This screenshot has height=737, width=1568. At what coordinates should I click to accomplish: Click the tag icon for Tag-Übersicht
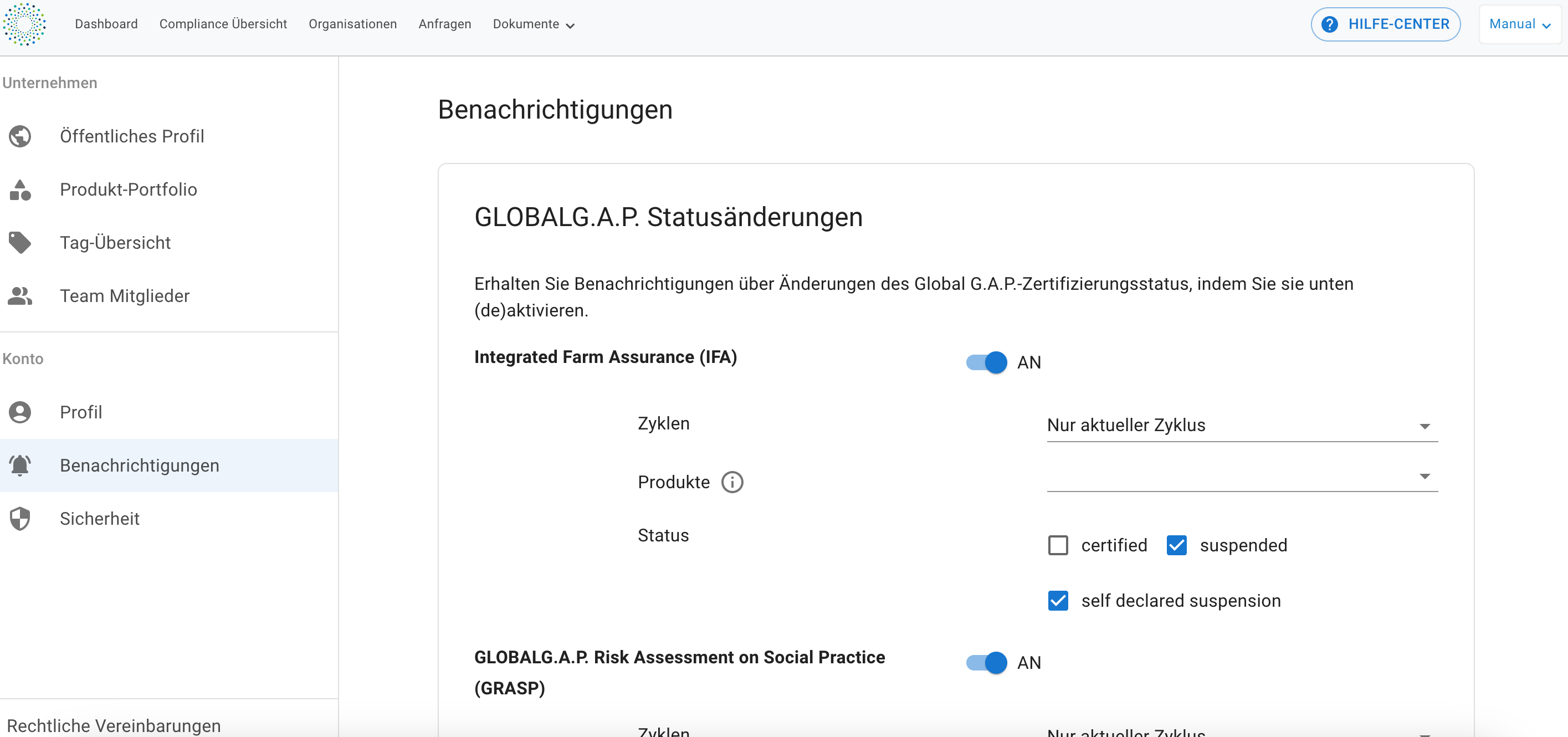pos(20,243)
